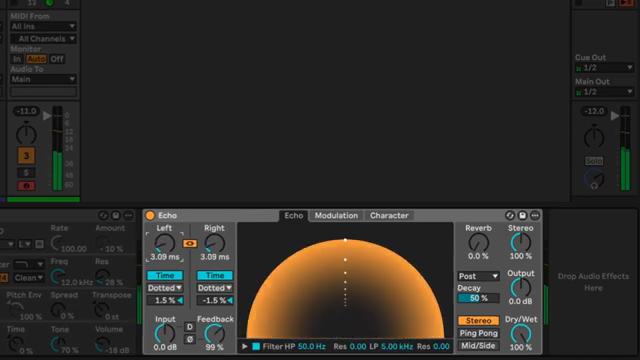Toggle Left channel Time sync button

tap(165, 276)
